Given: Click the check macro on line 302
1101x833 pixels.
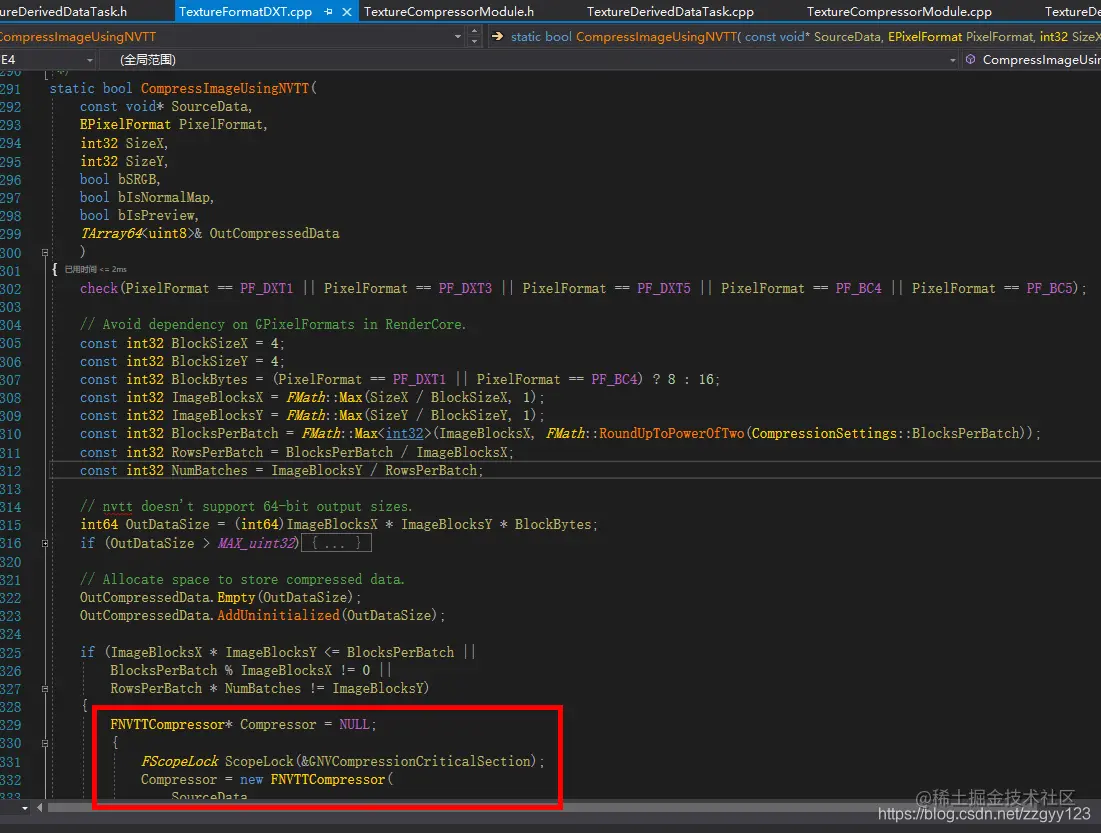Looking at the screenshot, I should coord(98,289).
